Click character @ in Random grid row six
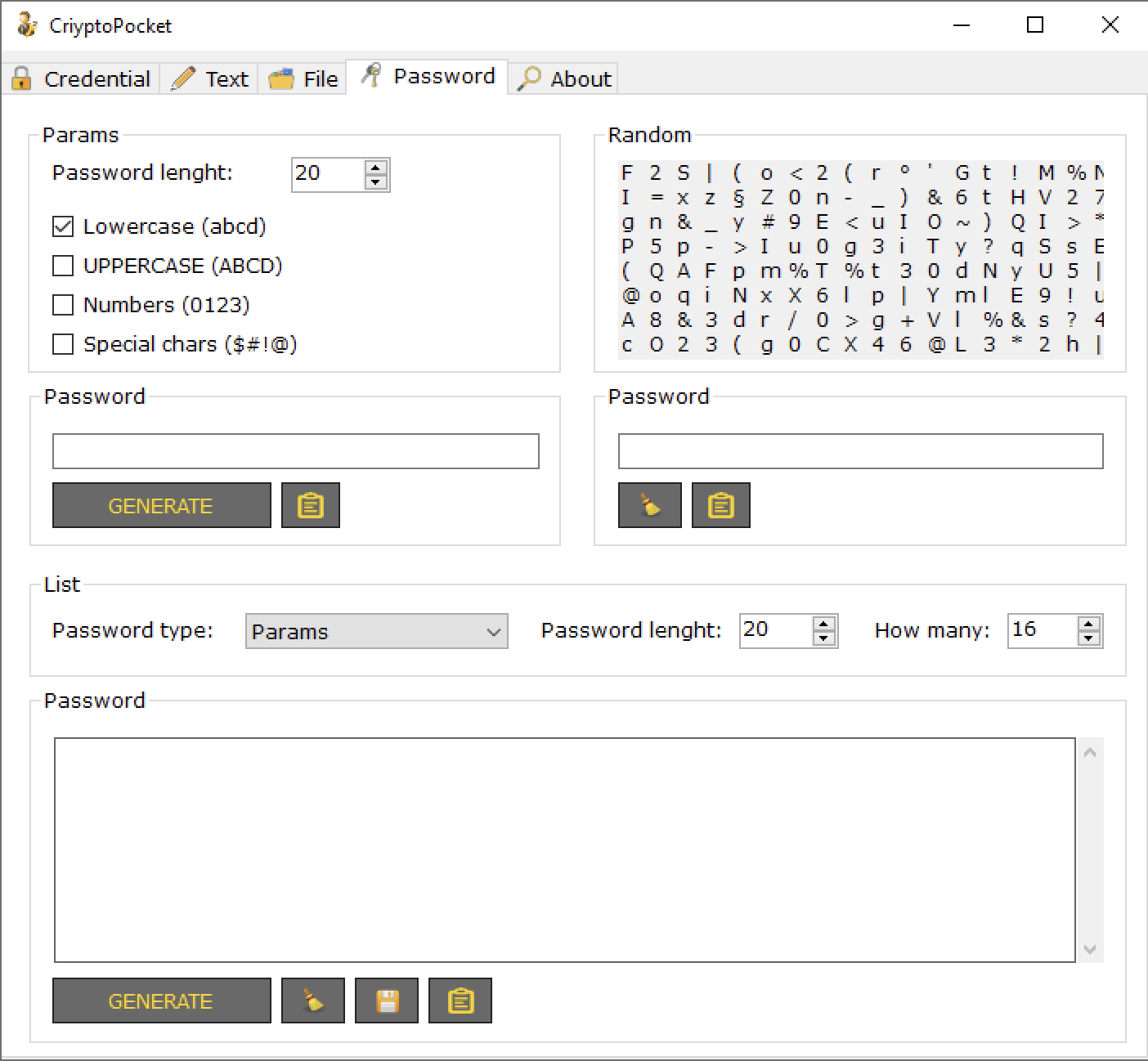The width and height of the screenshot is (1148, 1061). [x=630, y=295]
